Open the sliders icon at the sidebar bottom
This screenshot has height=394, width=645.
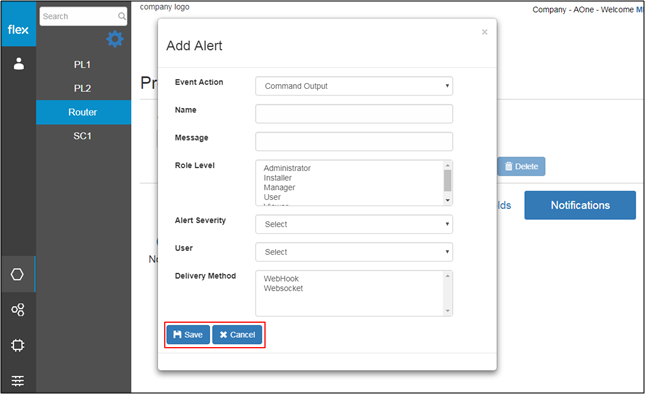pyautogui.click(x=18, y=381)
